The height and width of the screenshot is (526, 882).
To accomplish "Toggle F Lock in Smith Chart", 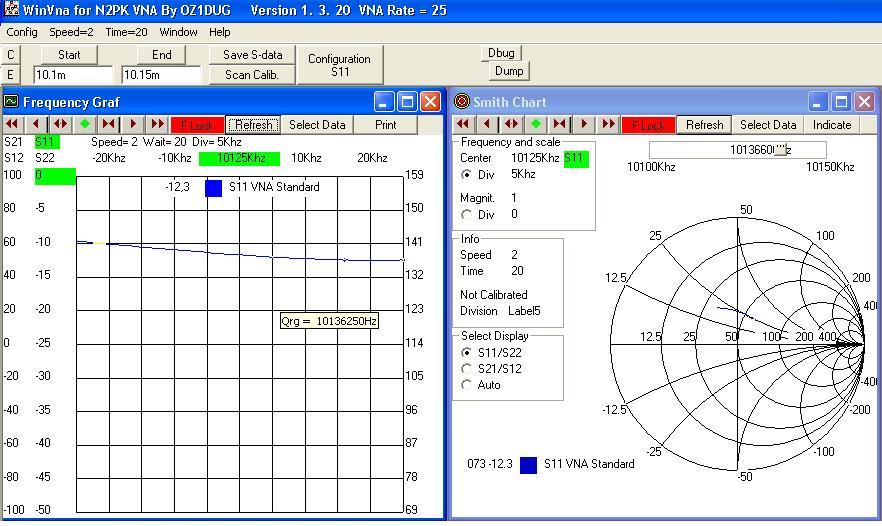I will tap(648, 125).
